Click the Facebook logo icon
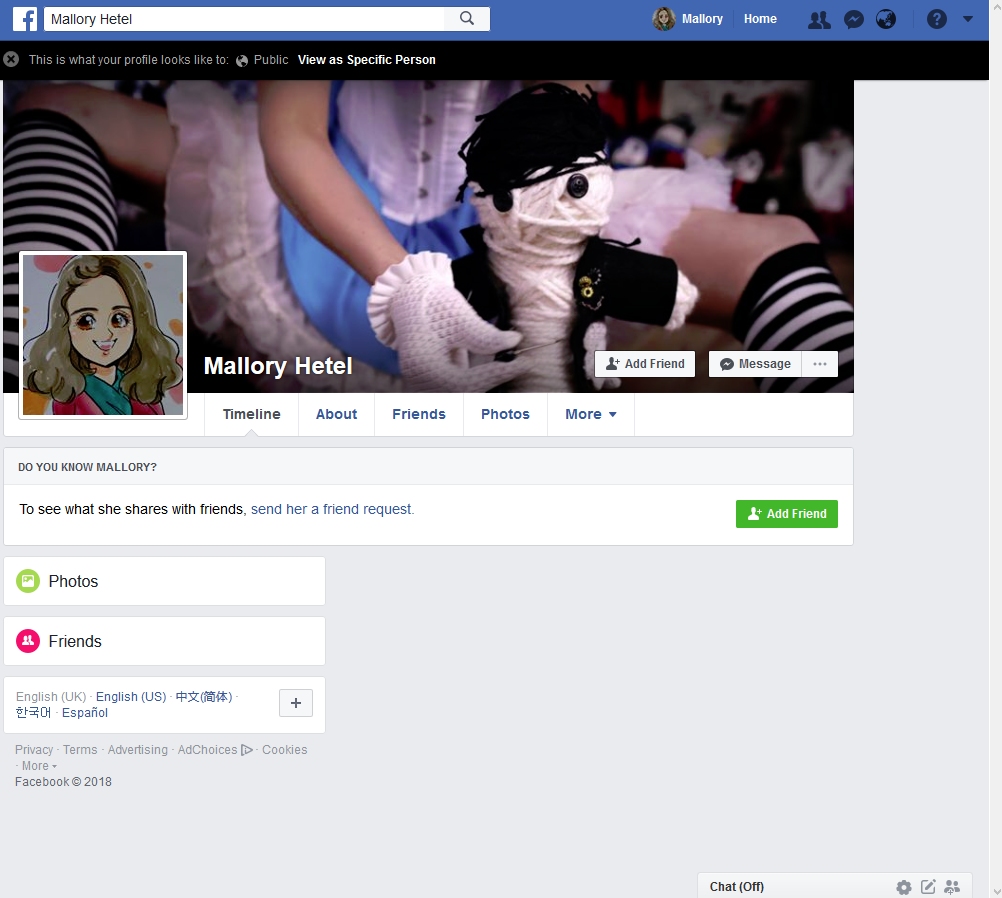1002x898 pixels. pyautogui.click(x=25, y=19)
